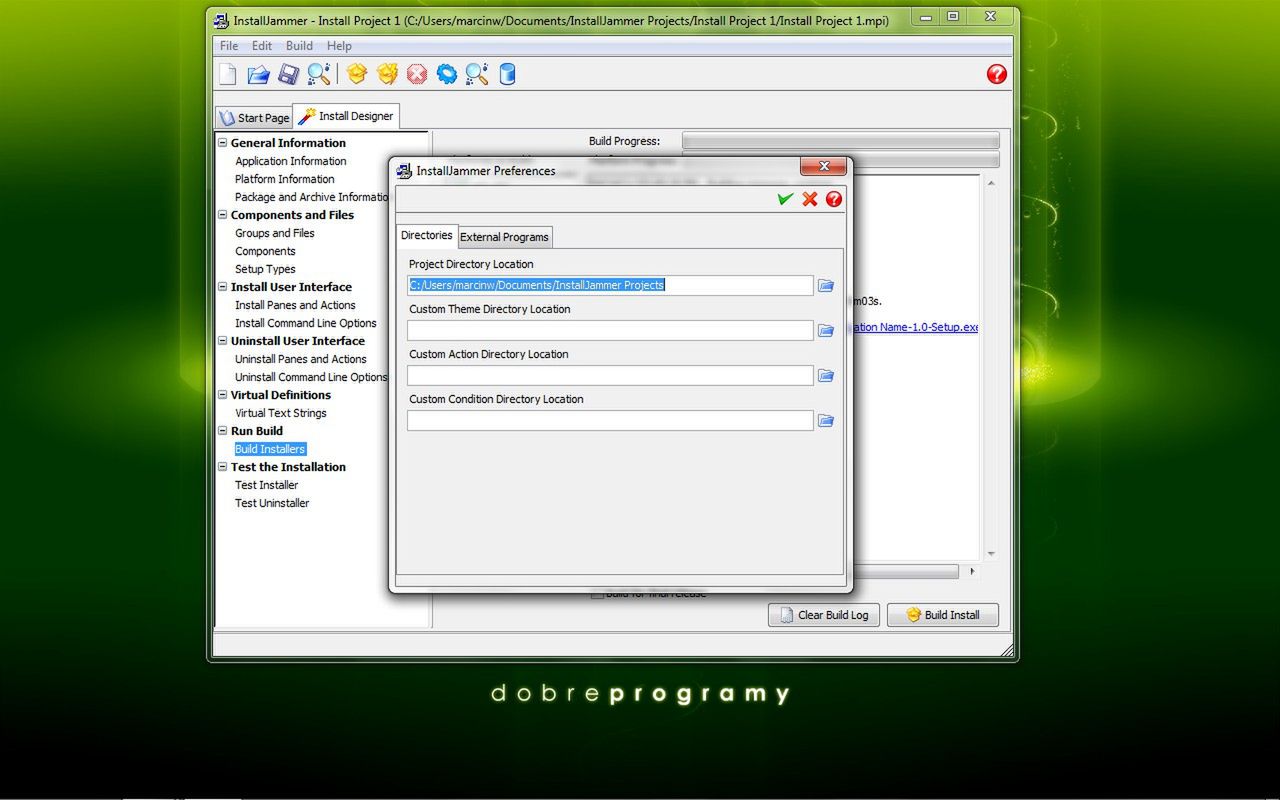Collapse the Virtual Definitions section
Image resolution: width=1280 pixels, height=800 pixels.
(x=223, y=395)
